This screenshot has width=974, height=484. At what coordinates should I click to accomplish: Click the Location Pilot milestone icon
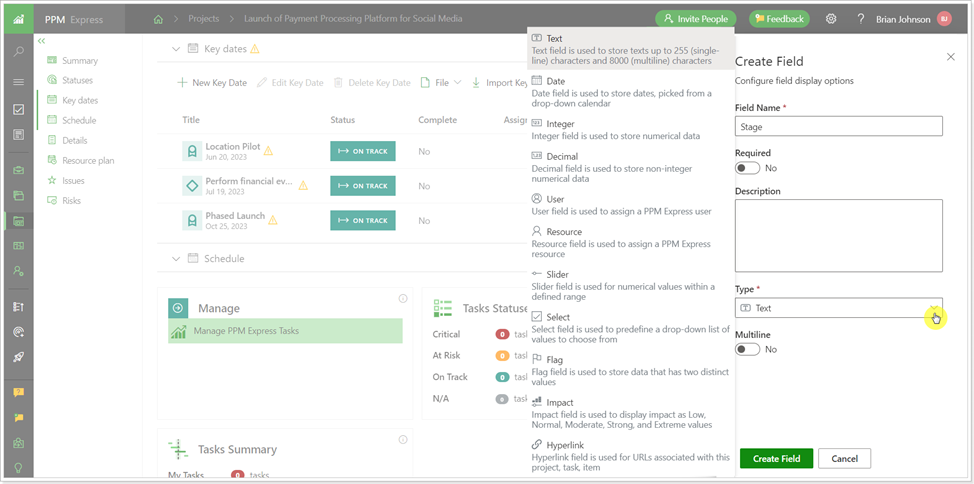click(192, 151)
